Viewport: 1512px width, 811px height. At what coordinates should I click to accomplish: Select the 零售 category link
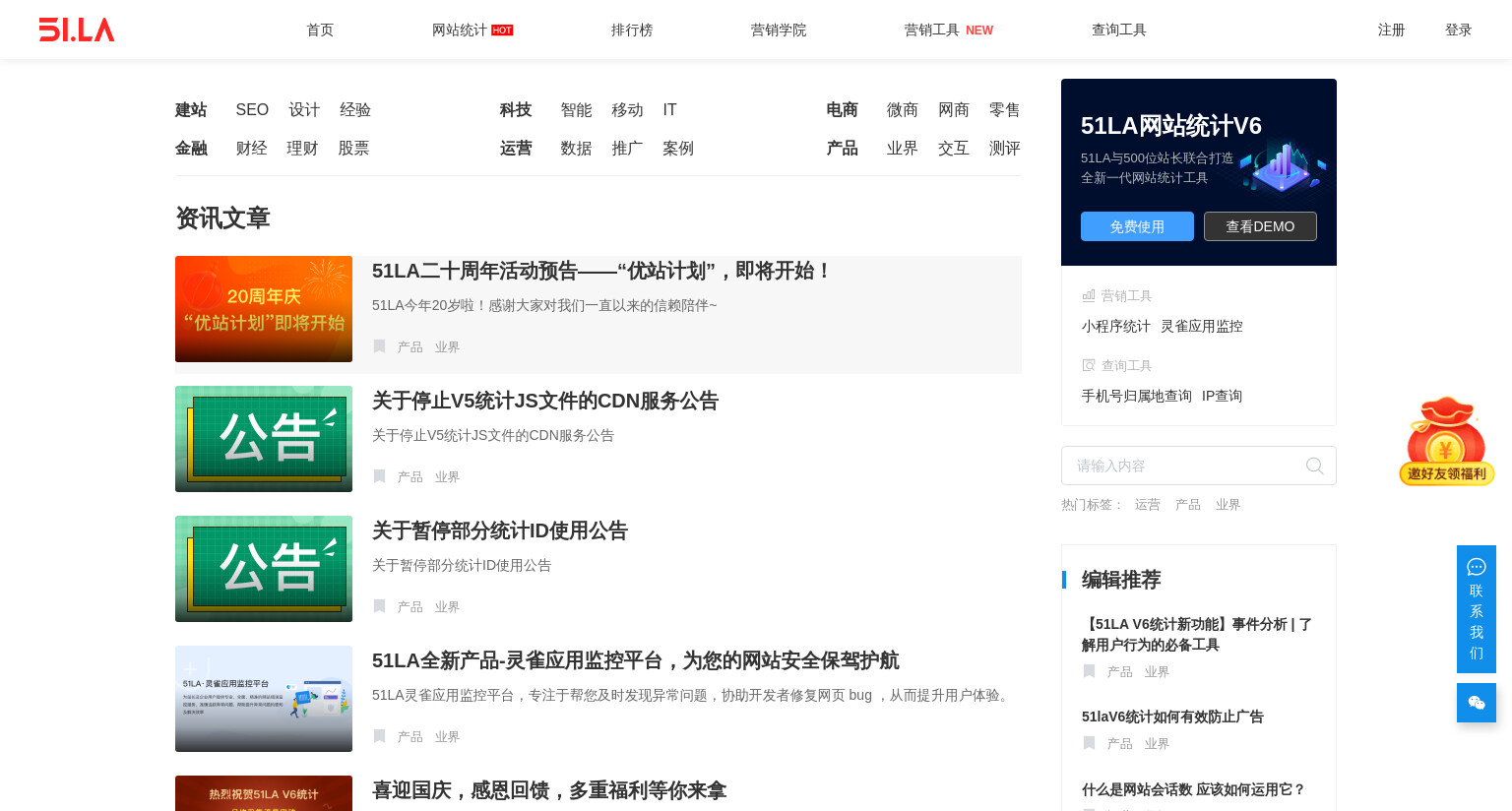(x=1005, y=110)
